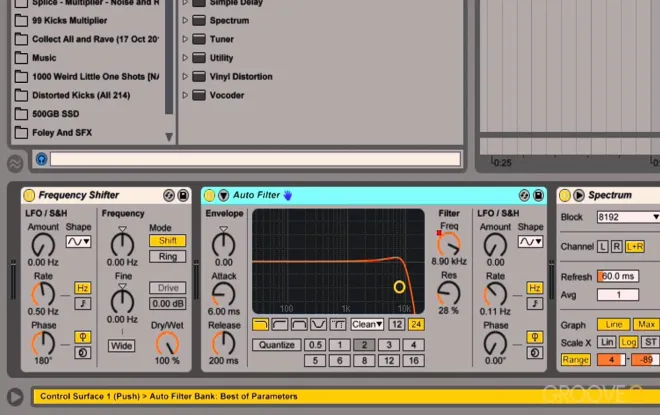Toggle Quantize button in Auto Filter
The image size is (660, 415).
(x=277, y=345)
